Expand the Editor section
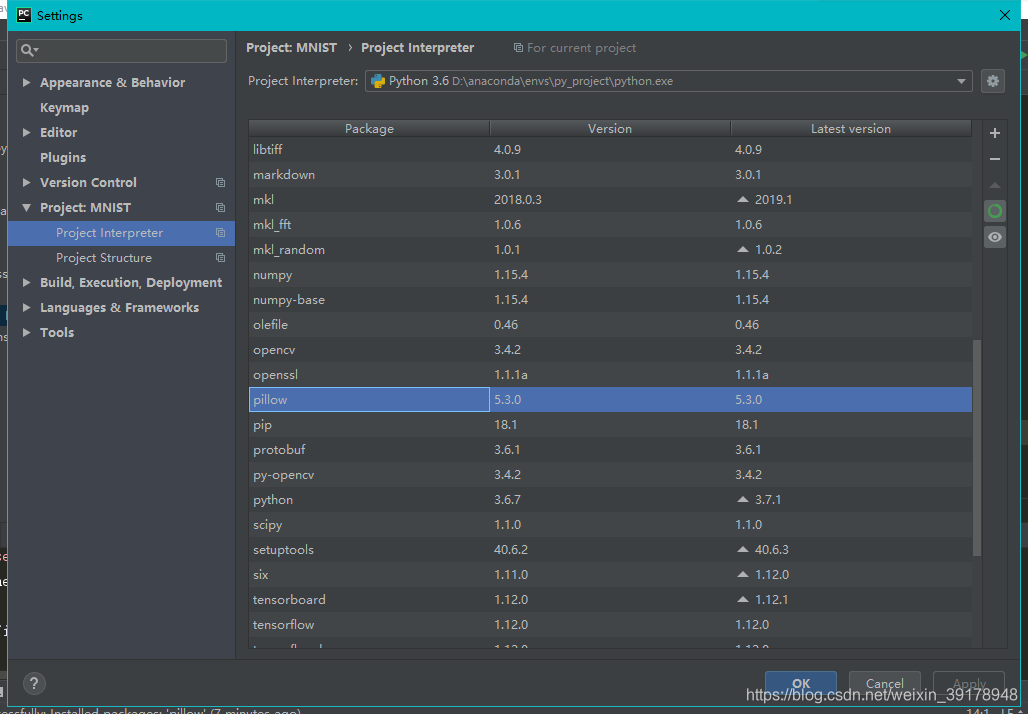1028x714 pixels. (26, 132)
